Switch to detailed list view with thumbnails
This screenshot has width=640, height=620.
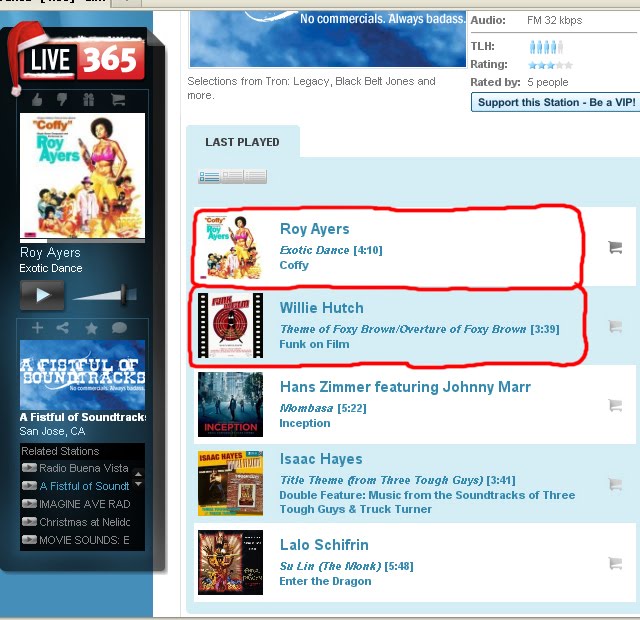[209, 177]
